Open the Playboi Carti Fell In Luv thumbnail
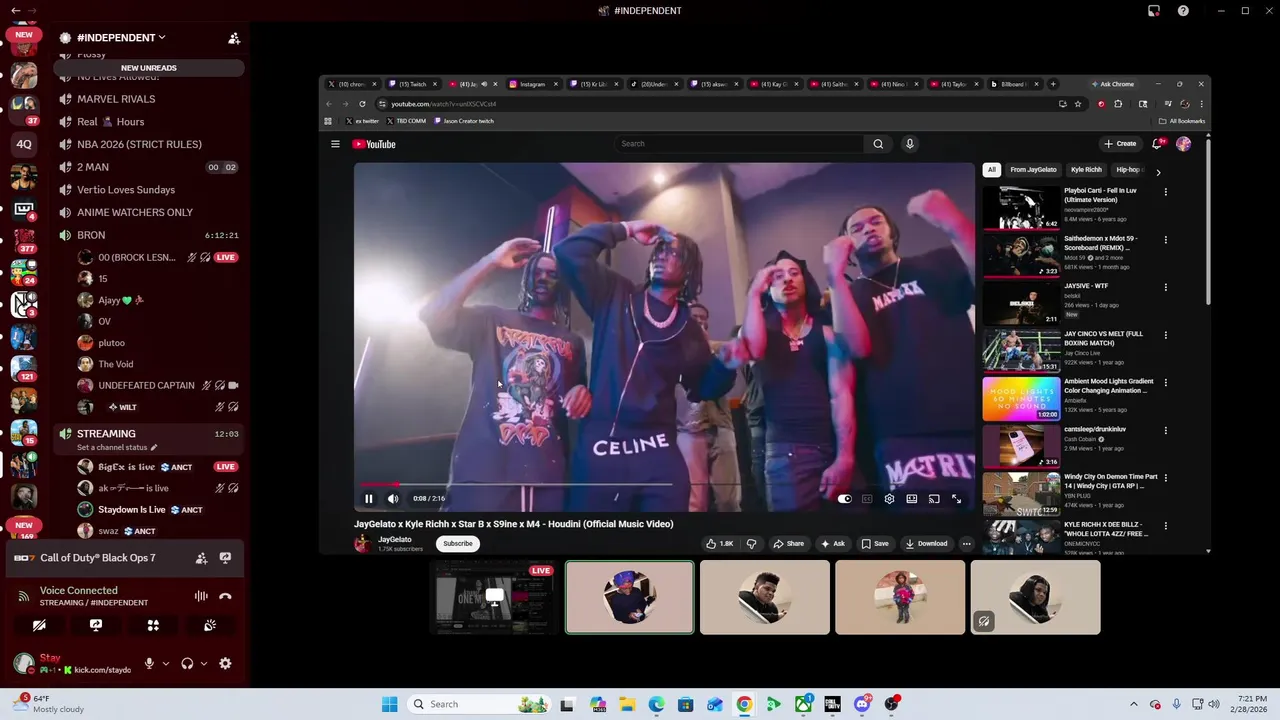 tap(1021, 208)
